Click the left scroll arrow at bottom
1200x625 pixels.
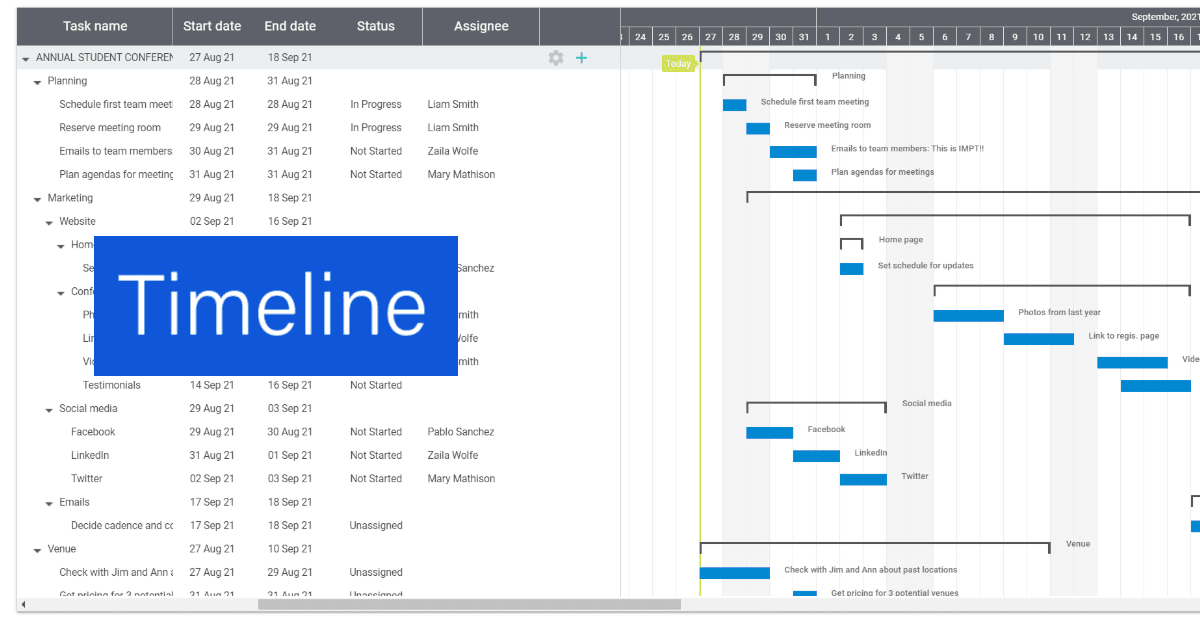tap(24, 604)
